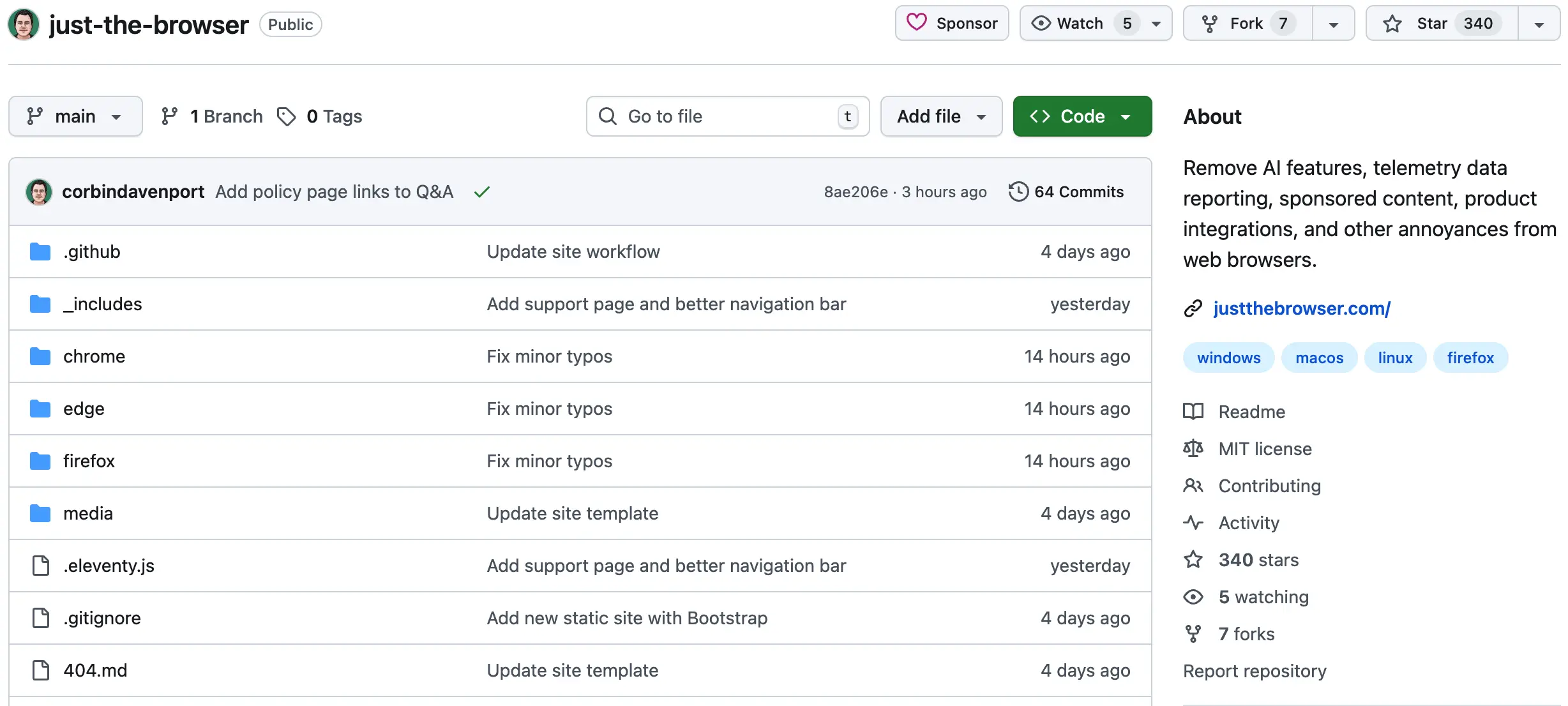Open the main branch selector dropdown
This screenshot has width=1568, height=706.
click(75, 116)
